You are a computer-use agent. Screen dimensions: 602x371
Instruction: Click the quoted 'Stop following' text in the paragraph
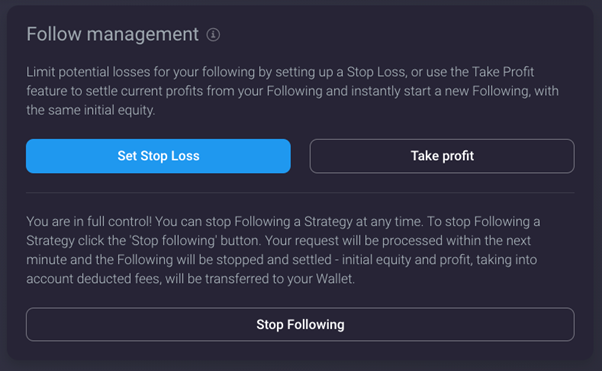[173, 241]
